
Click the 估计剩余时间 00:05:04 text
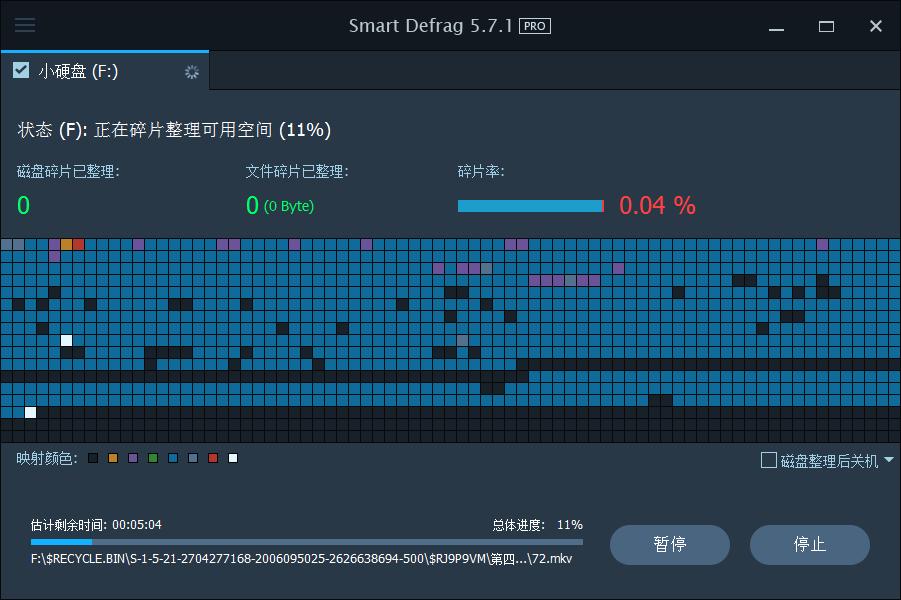pos(96,525)
